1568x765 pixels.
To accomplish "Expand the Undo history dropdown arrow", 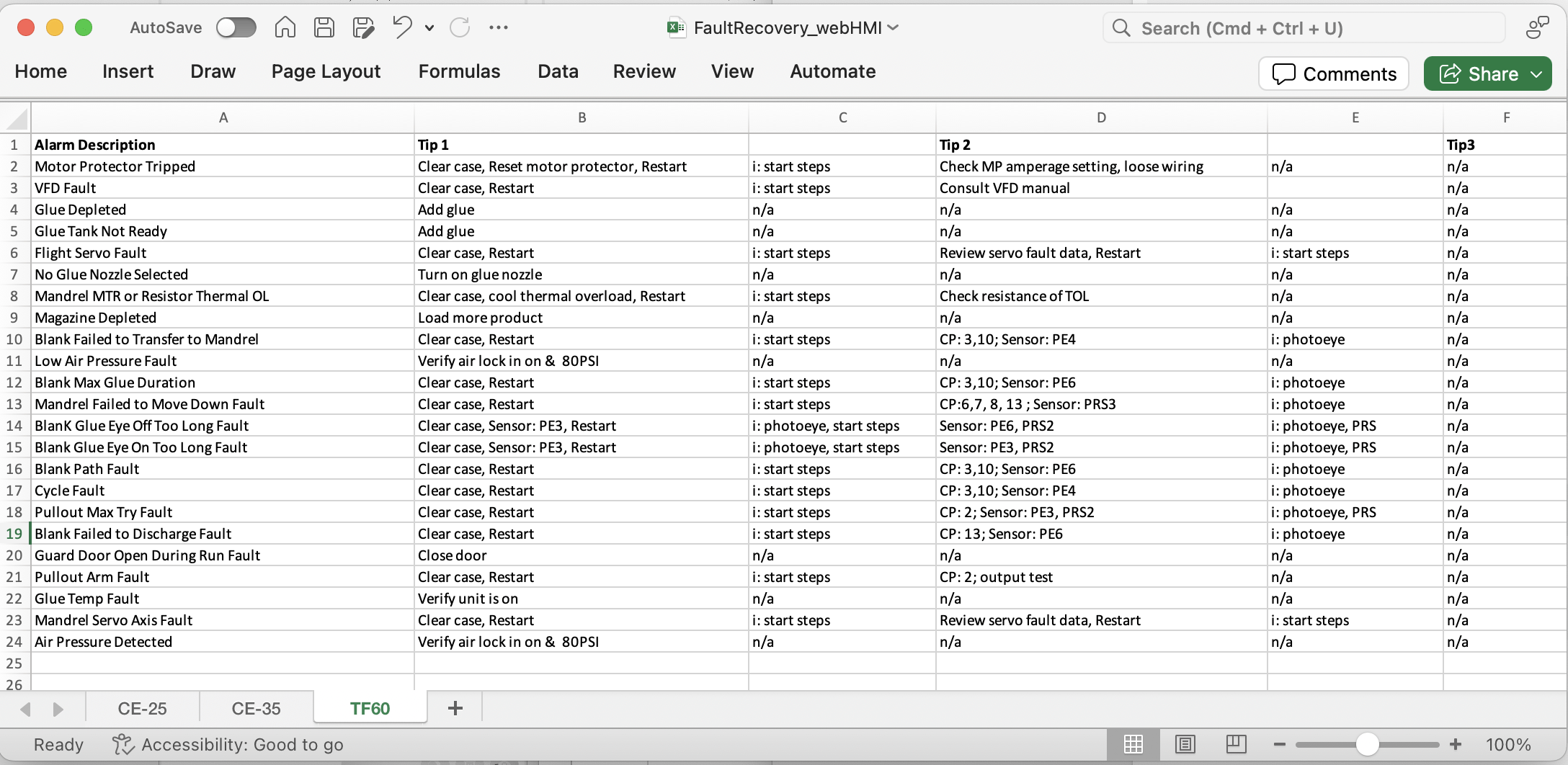I will coord(429,28).
